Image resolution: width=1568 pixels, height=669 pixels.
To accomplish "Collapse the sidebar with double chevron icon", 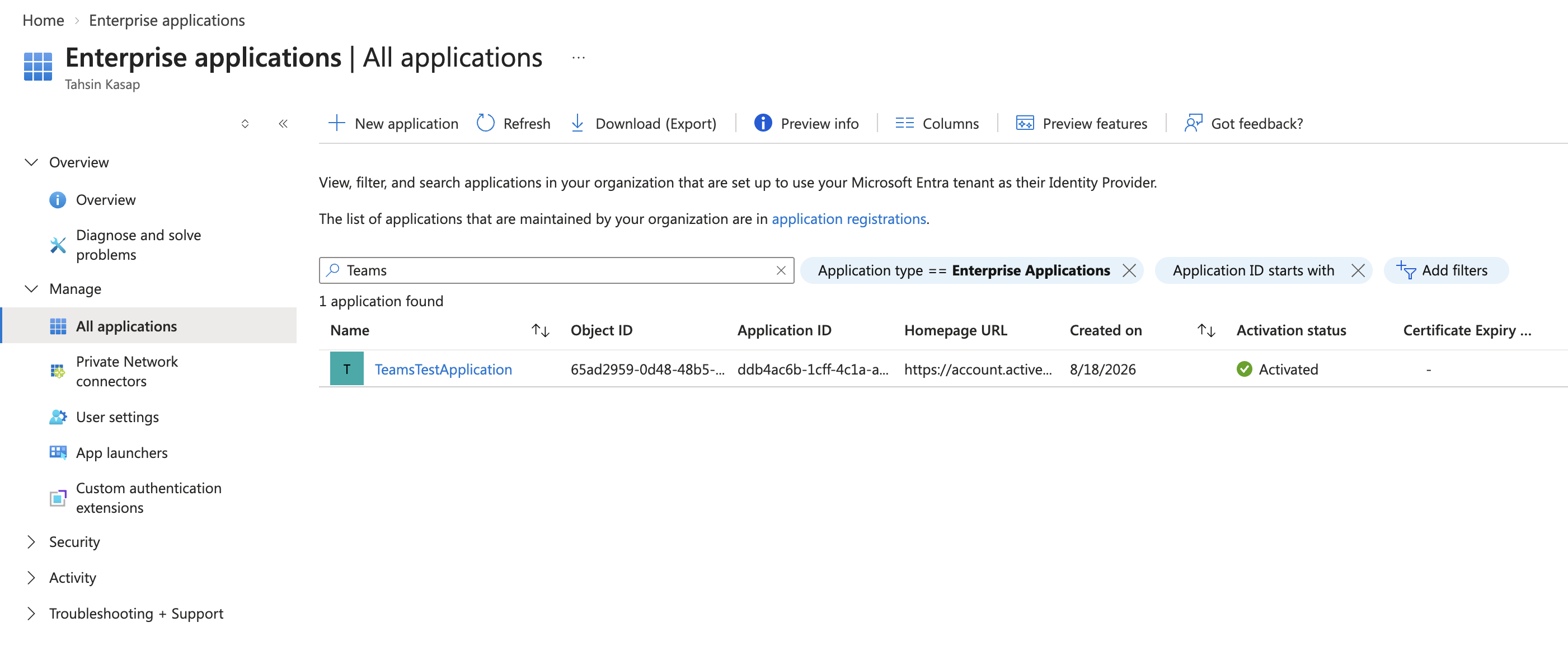I will (x=283, y=124).
